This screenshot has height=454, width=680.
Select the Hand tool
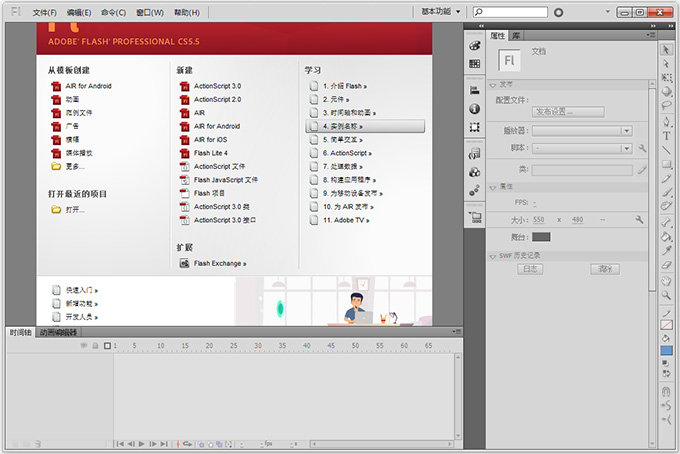point(666,281)
